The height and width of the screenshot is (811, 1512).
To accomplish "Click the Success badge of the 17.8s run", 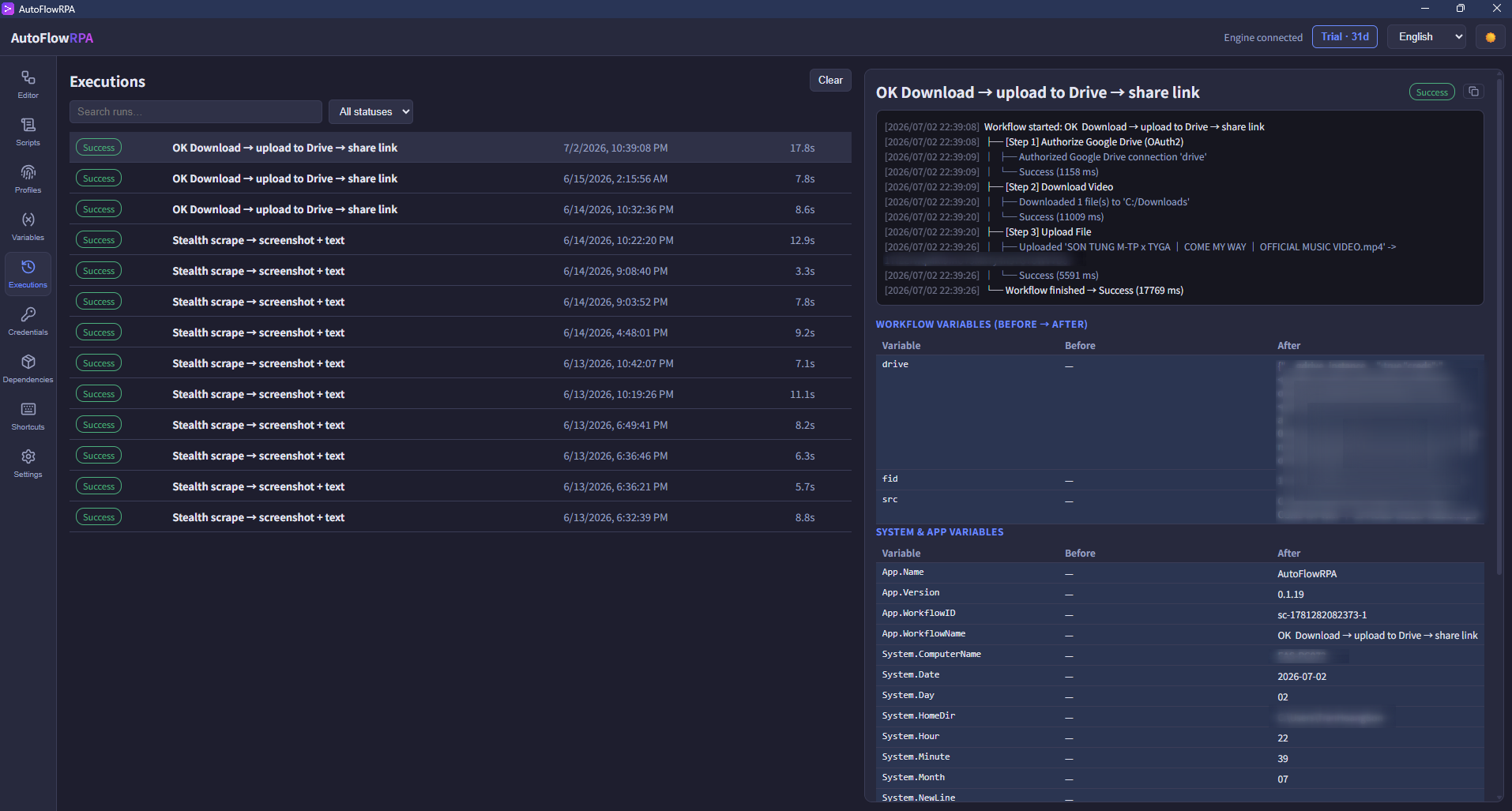I will click(99, 148).
